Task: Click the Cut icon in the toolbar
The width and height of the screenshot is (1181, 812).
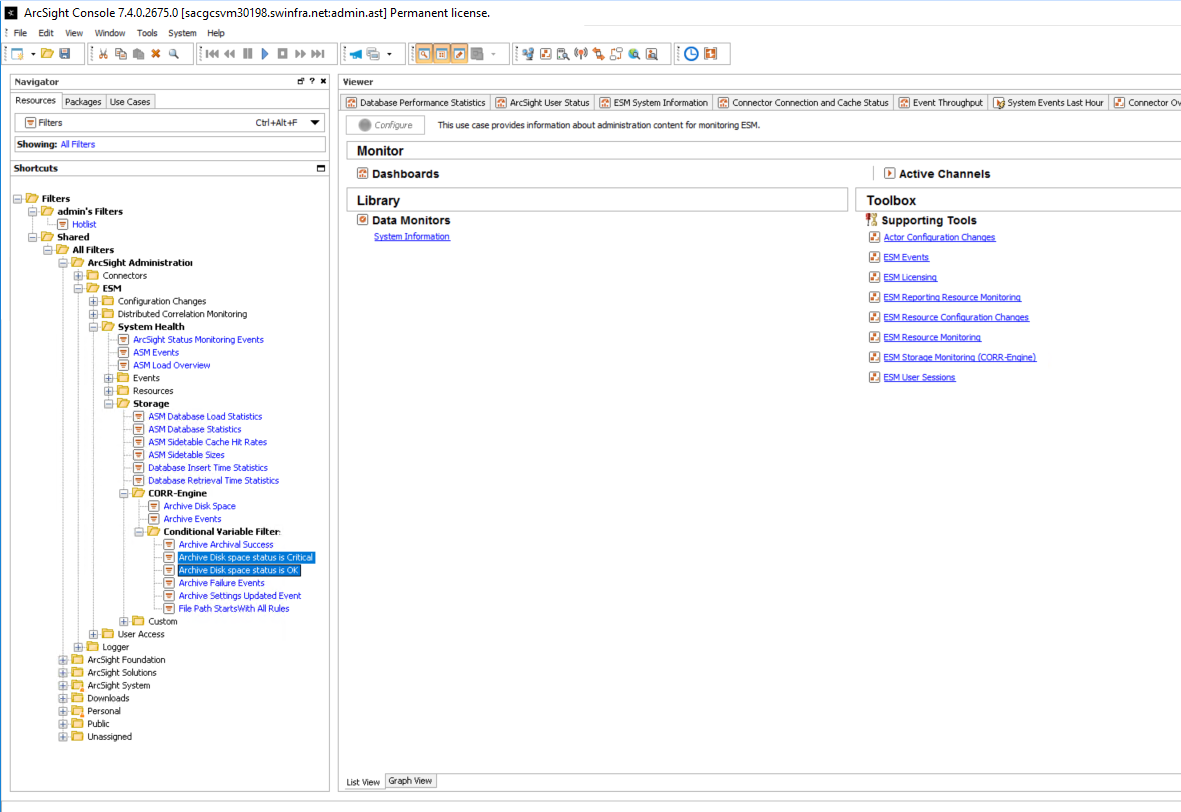Action: 103,54
